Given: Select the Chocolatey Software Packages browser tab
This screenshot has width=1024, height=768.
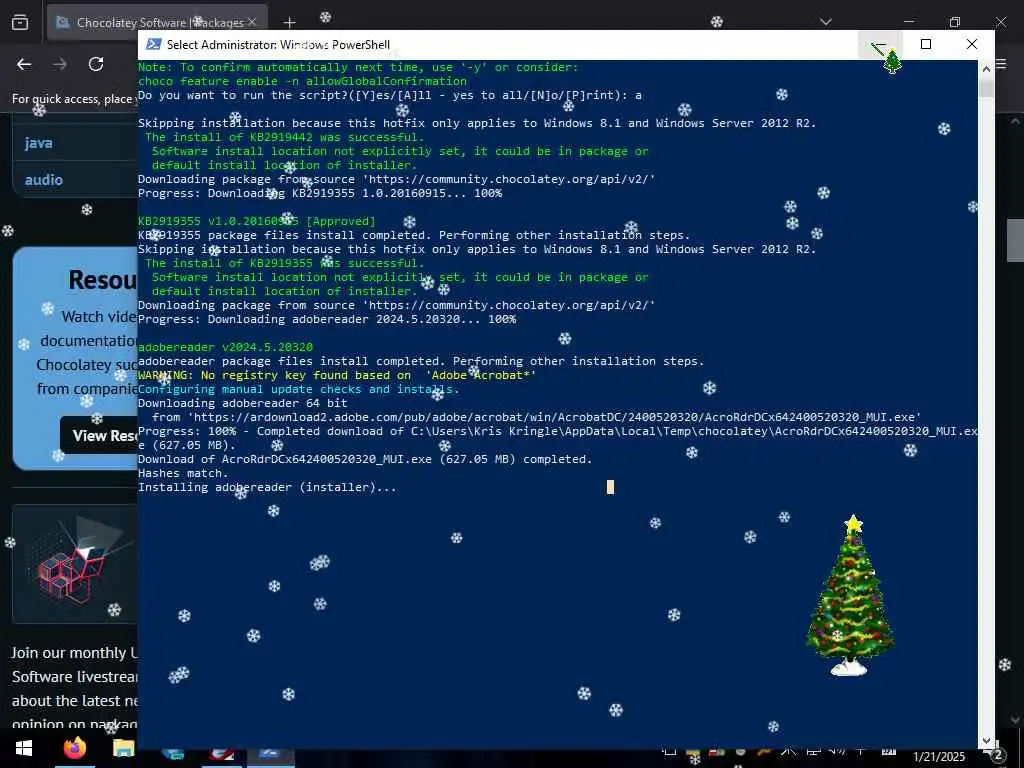Looking at the screenshot, I should coord(157,23).
